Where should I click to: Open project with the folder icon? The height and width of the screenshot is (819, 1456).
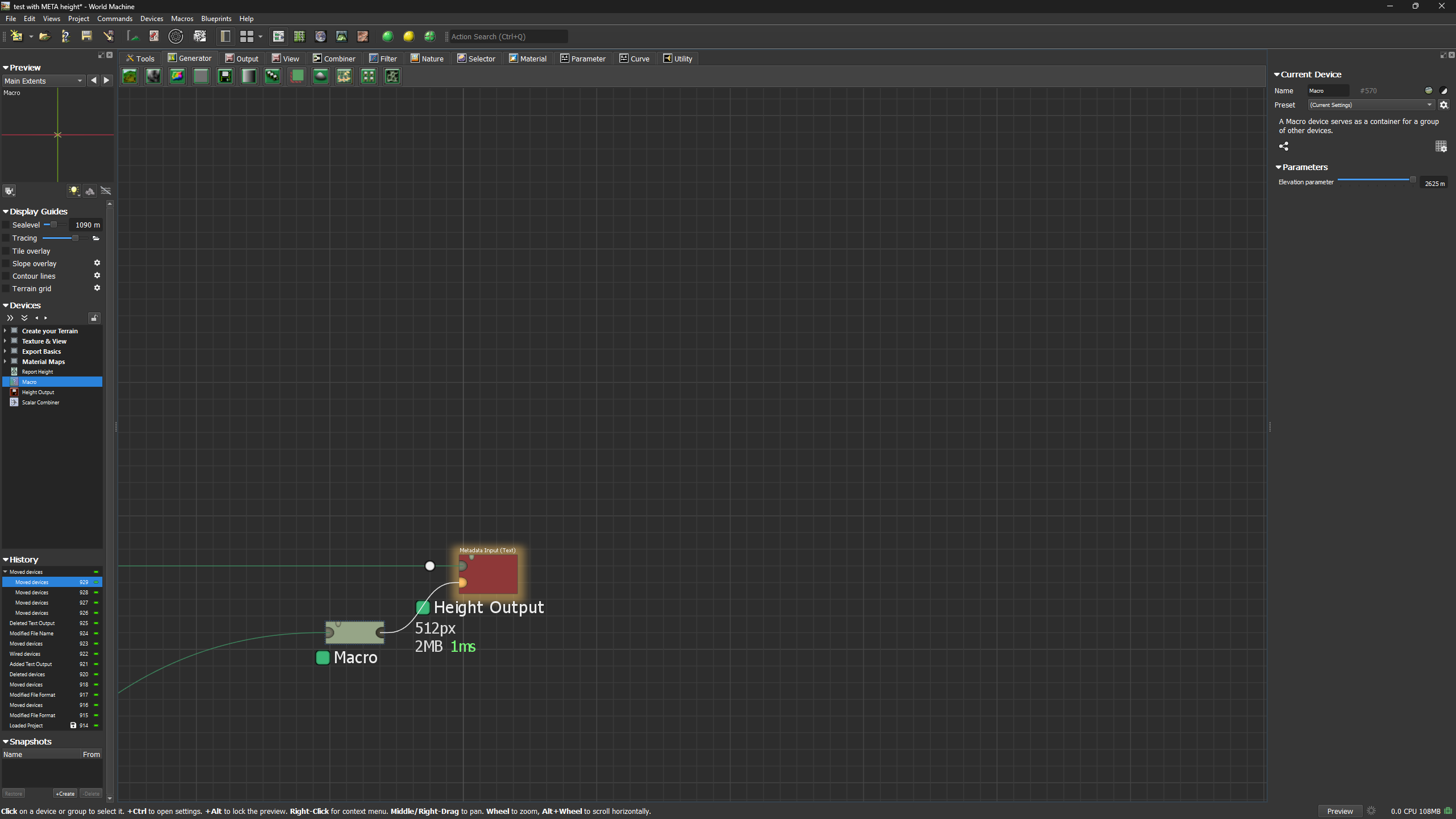tap(44, 36)
